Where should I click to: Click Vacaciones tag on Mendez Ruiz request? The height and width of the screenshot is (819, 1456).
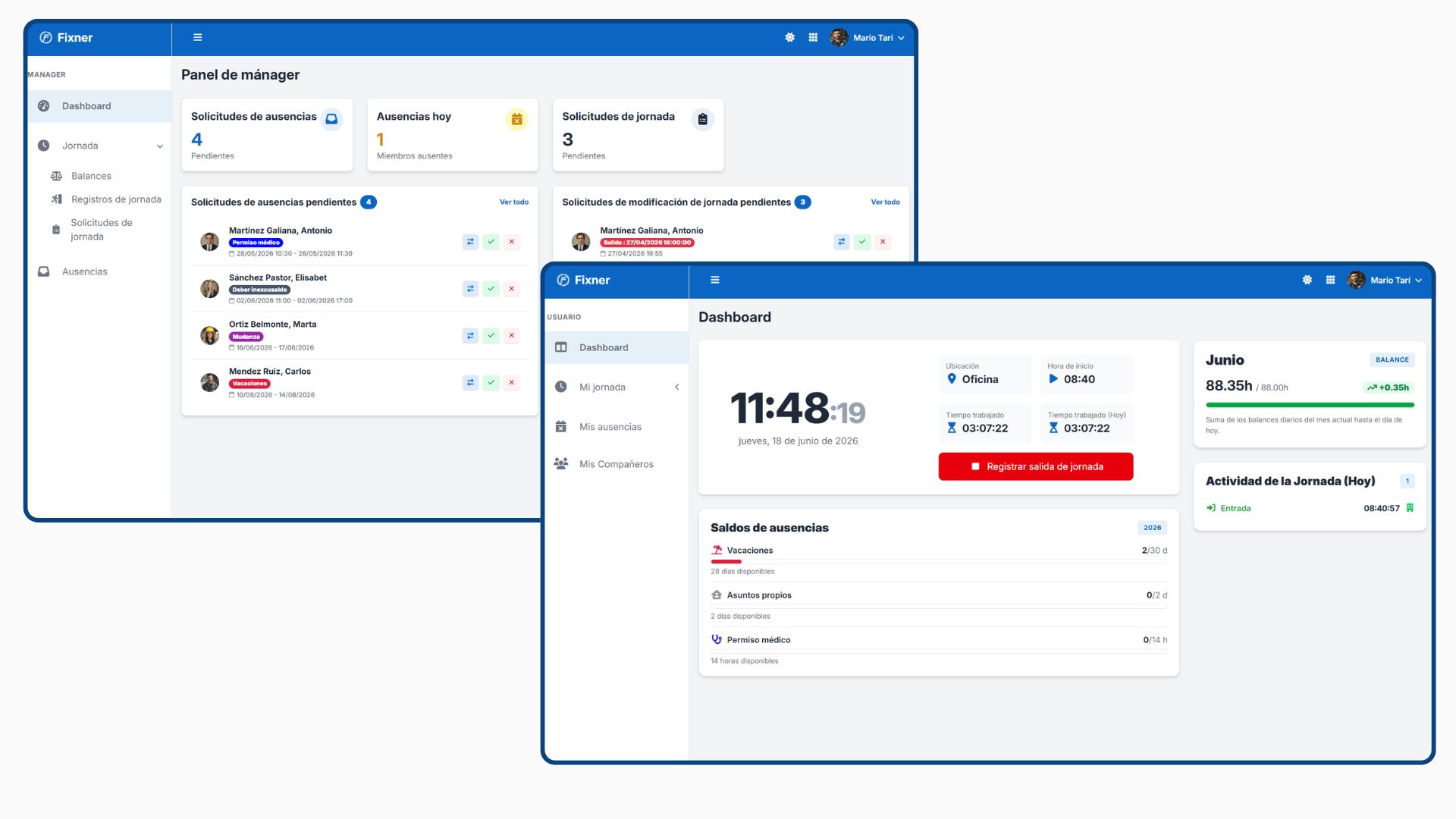249,384
